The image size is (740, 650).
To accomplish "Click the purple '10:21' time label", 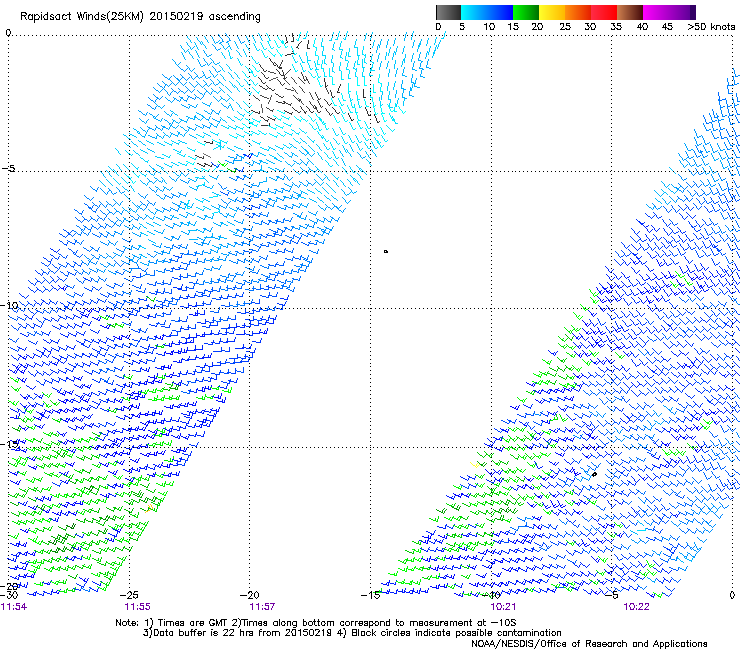I will [503, 607].
